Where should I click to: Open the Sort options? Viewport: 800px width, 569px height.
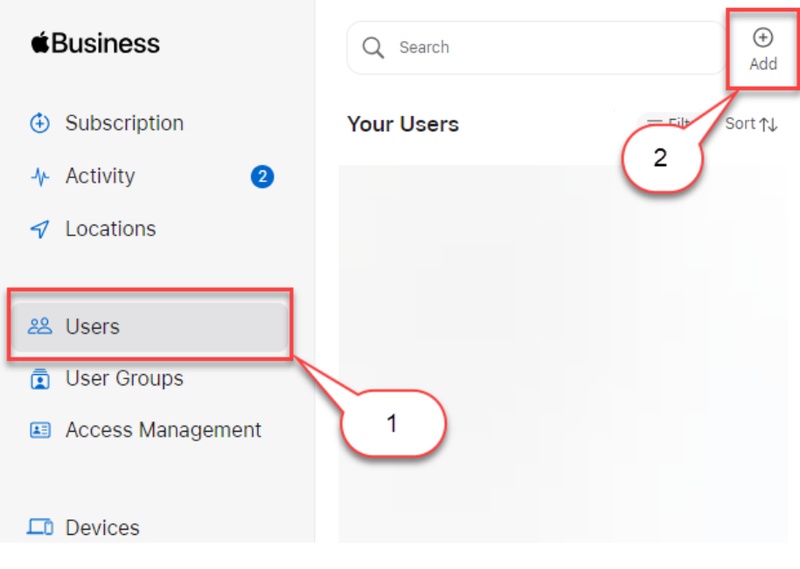(x=751, y=123)
